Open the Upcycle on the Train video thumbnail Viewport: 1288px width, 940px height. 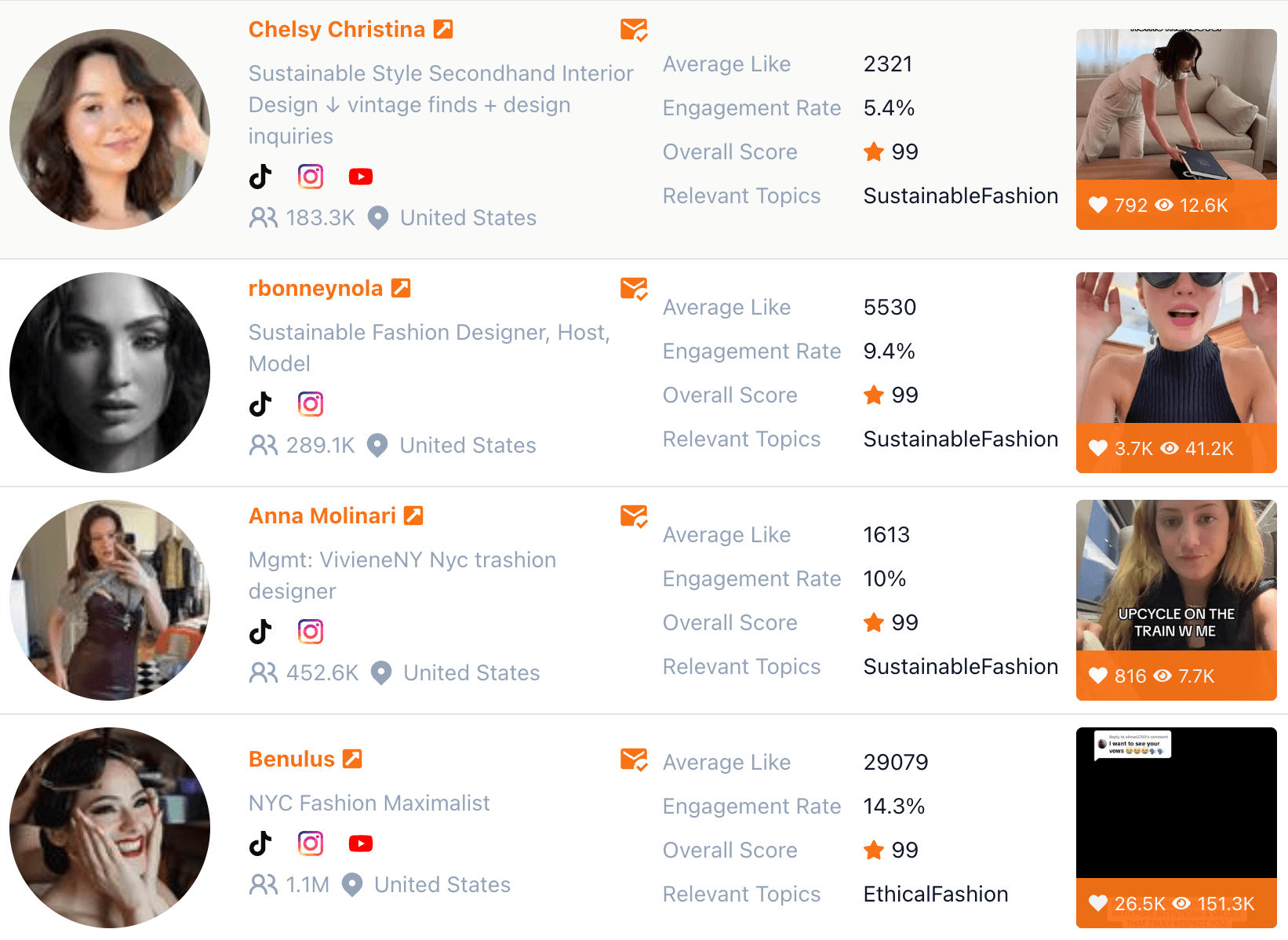(1177, 600)
